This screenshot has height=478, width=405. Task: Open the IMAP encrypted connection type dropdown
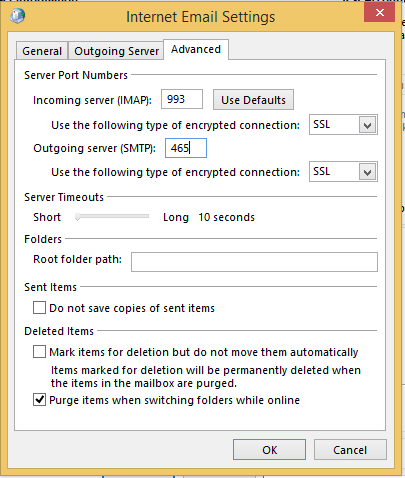click(x=343, y=125)
